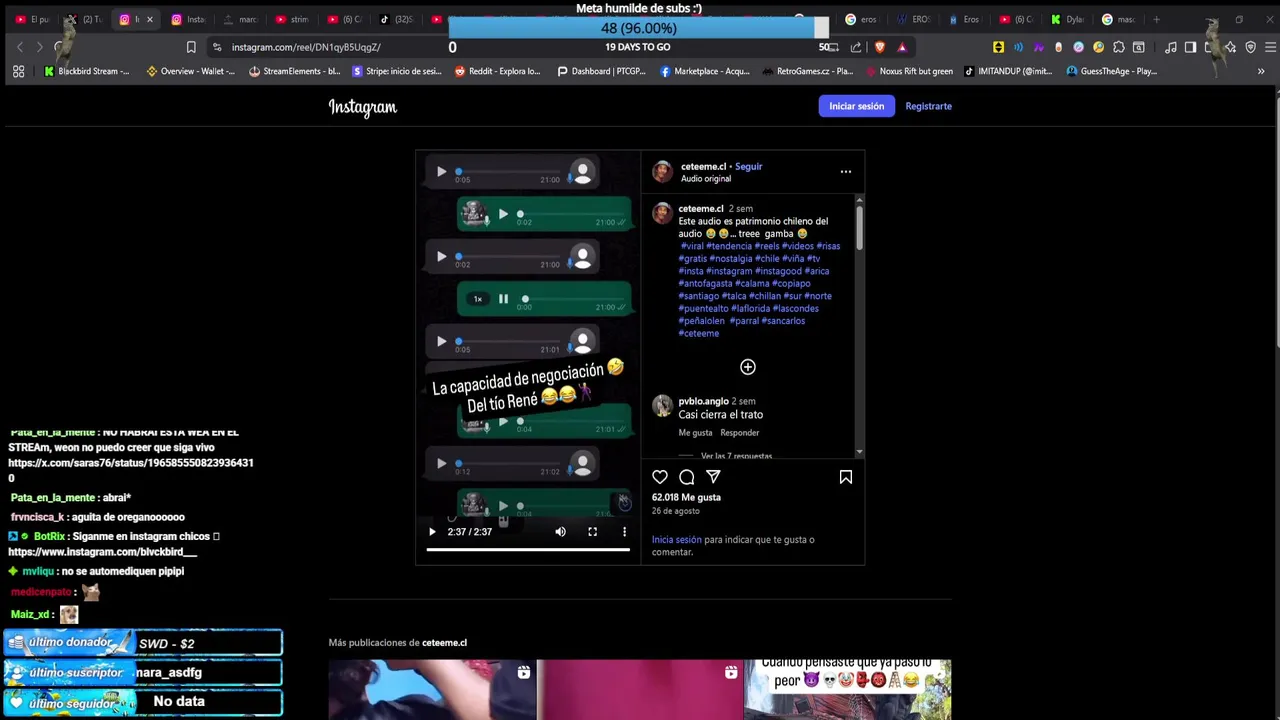Open the RetroGames.cz bookmark
1280x720 pixels.
(807, 71)
